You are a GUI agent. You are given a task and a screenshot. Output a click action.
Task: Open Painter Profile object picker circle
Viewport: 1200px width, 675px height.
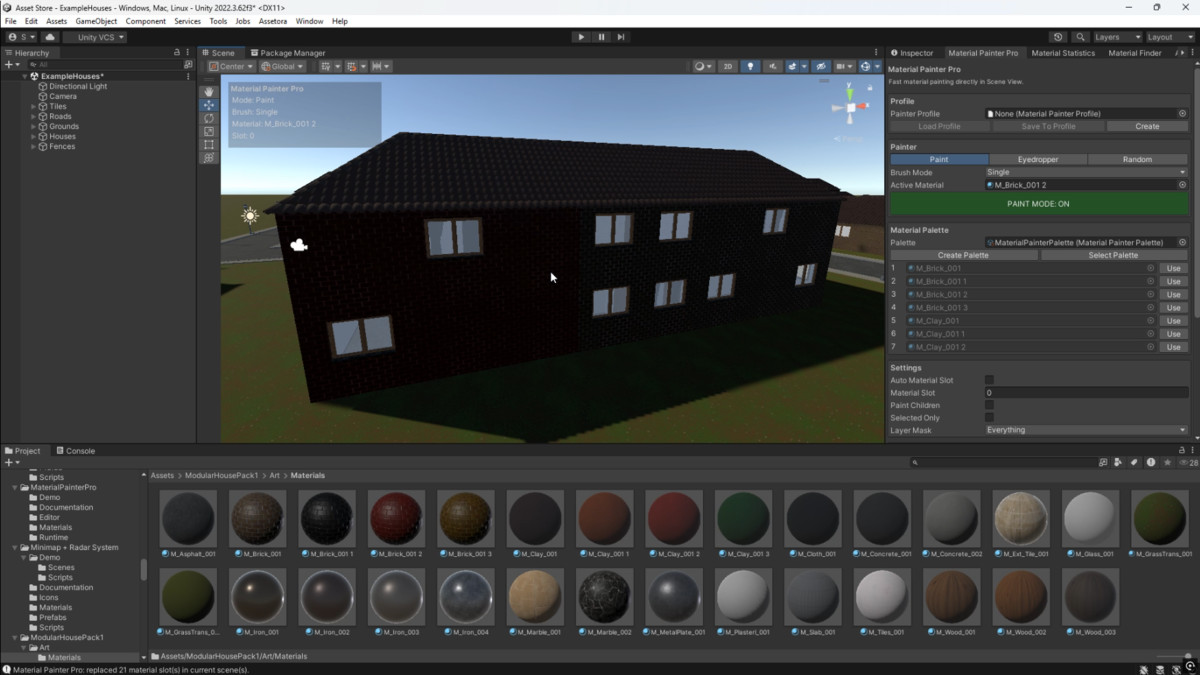pos(1182,114)
